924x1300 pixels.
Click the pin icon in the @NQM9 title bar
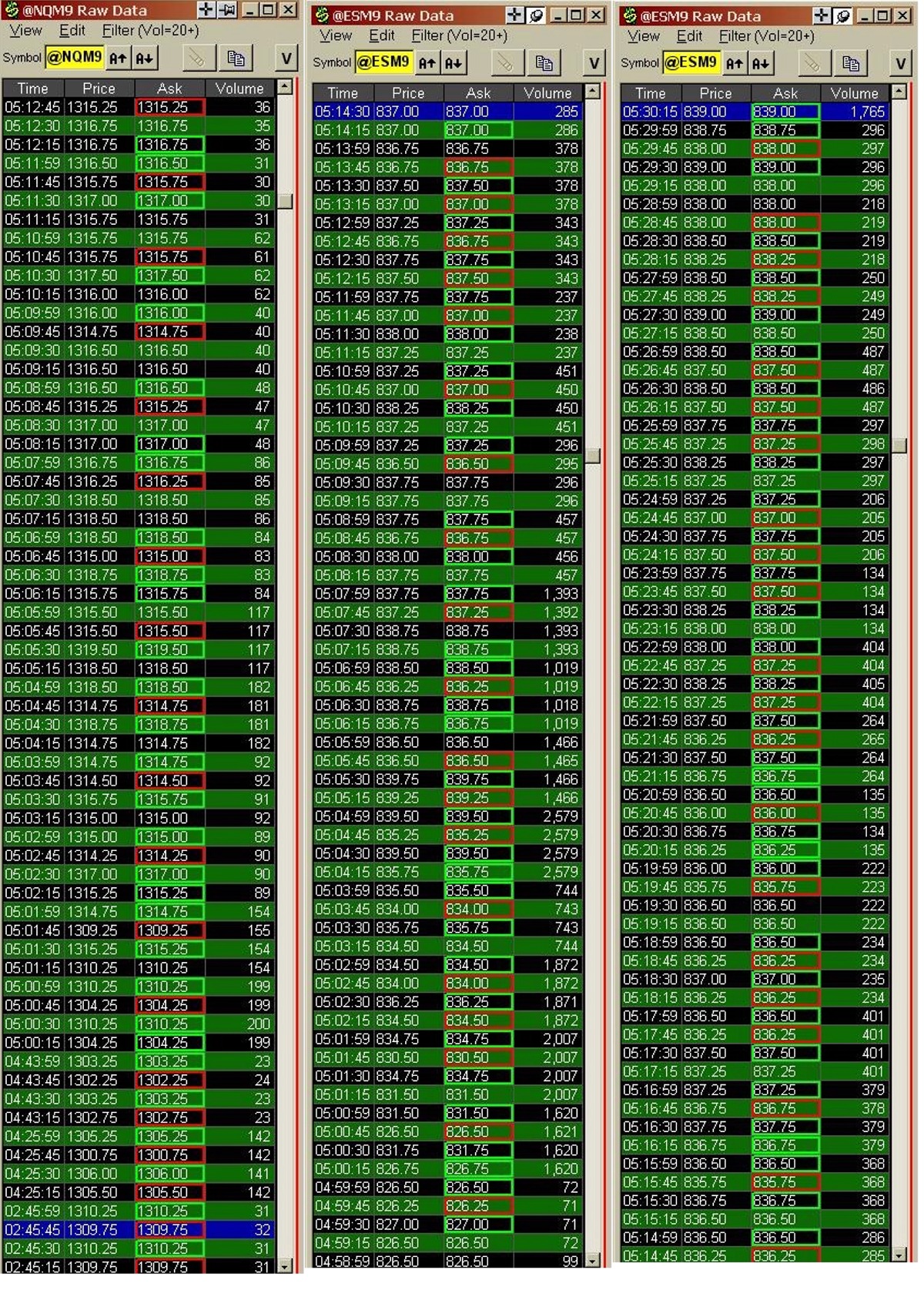tap(227, 10)
